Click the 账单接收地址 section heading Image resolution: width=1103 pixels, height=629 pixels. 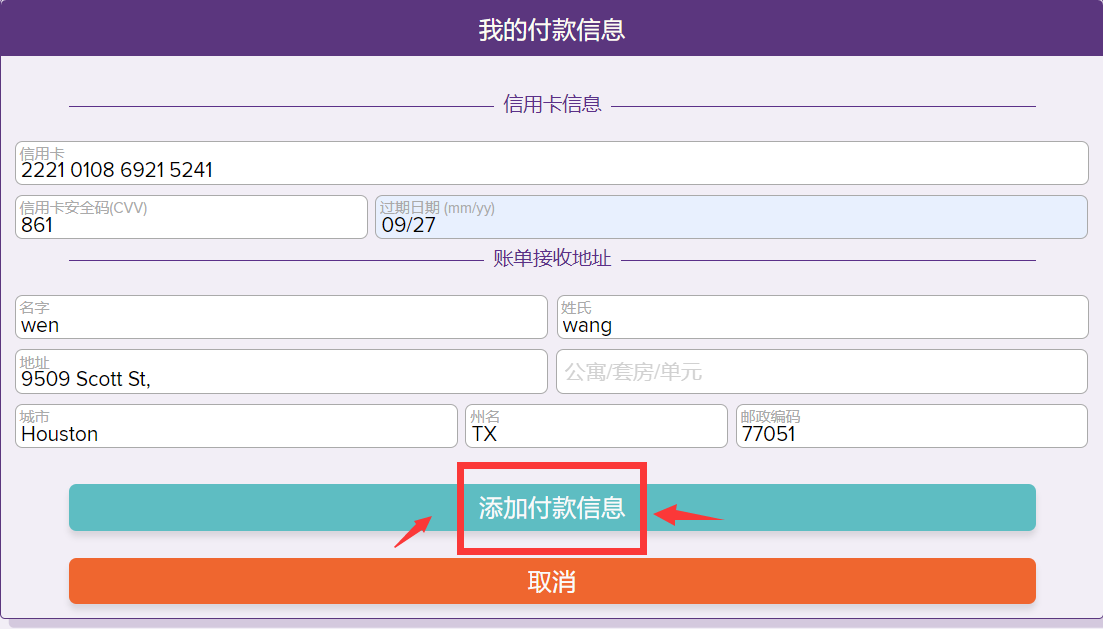point(552,258)
